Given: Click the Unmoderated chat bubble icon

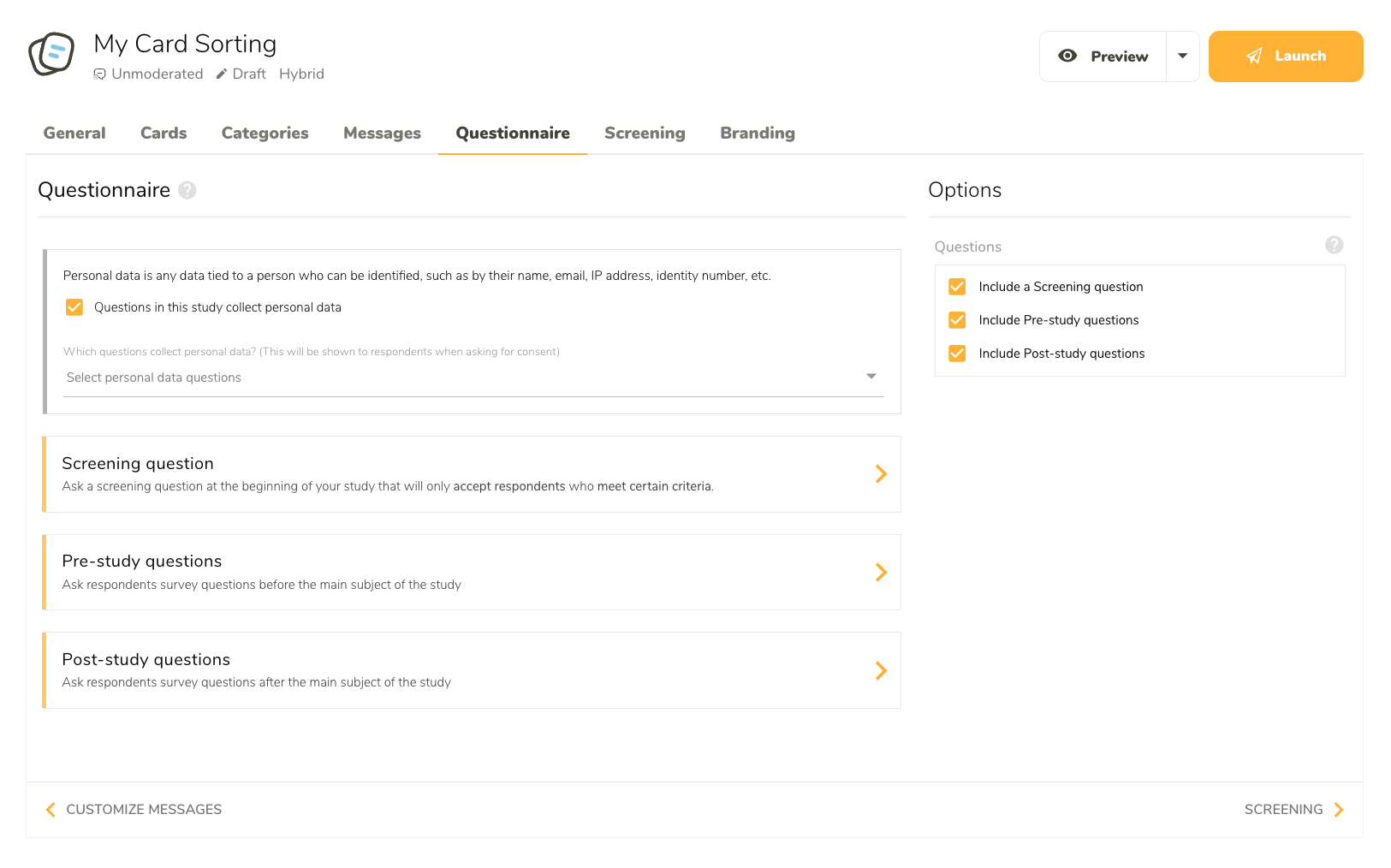Looking at the screenshot, I should [100, 74].
